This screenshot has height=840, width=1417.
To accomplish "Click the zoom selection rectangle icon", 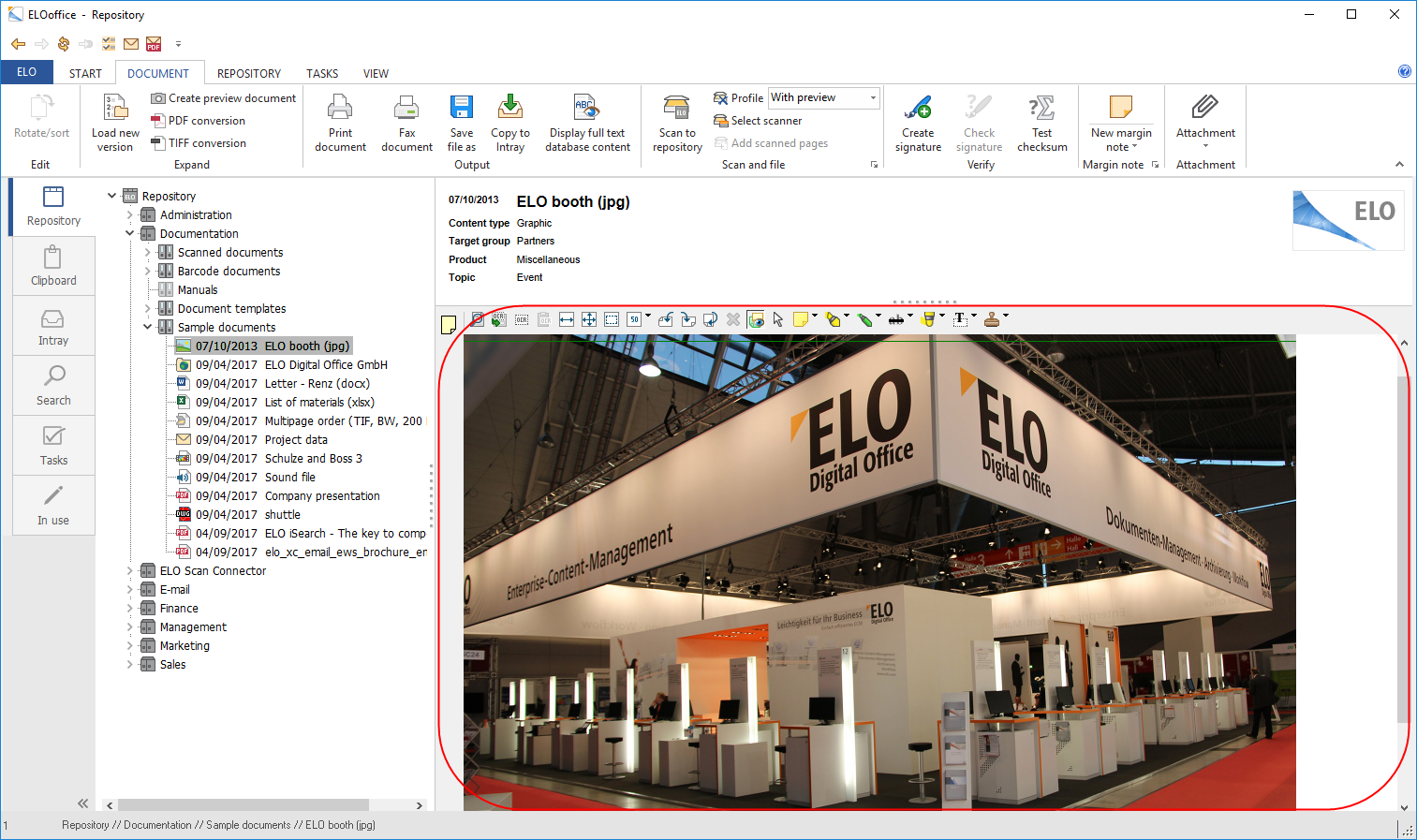I will coord(612,319).
